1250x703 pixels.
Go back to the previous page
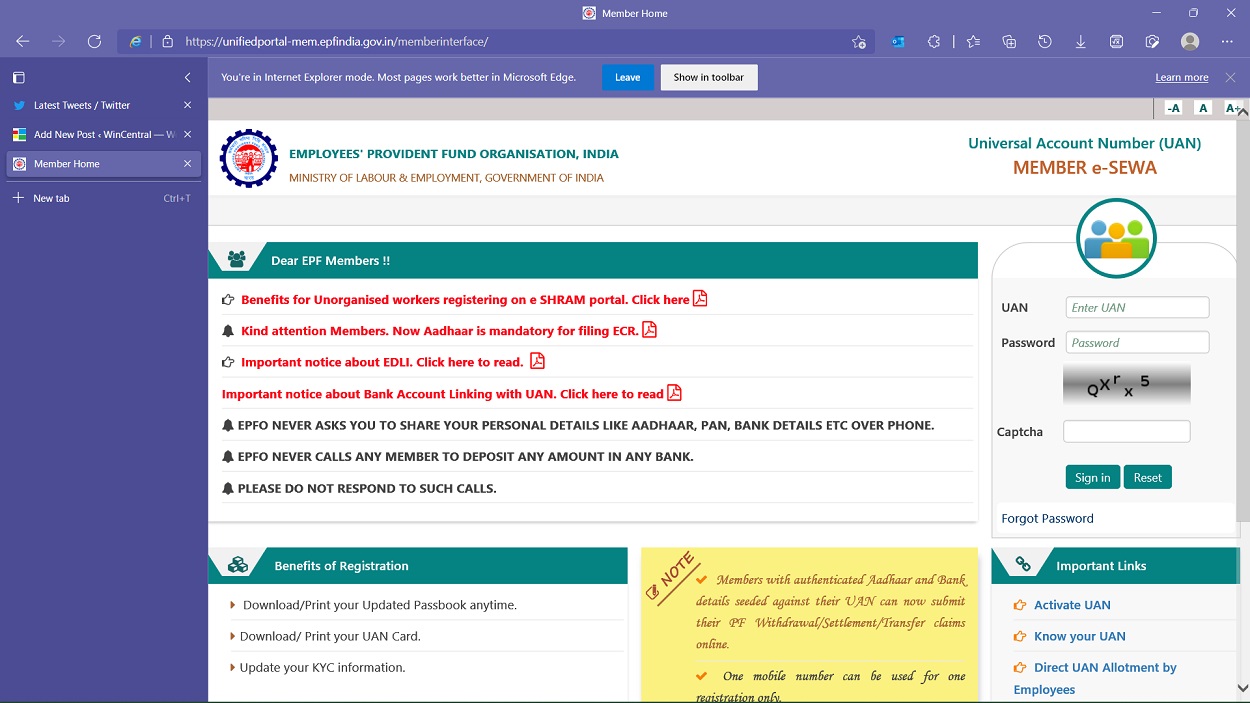(22, 42)
